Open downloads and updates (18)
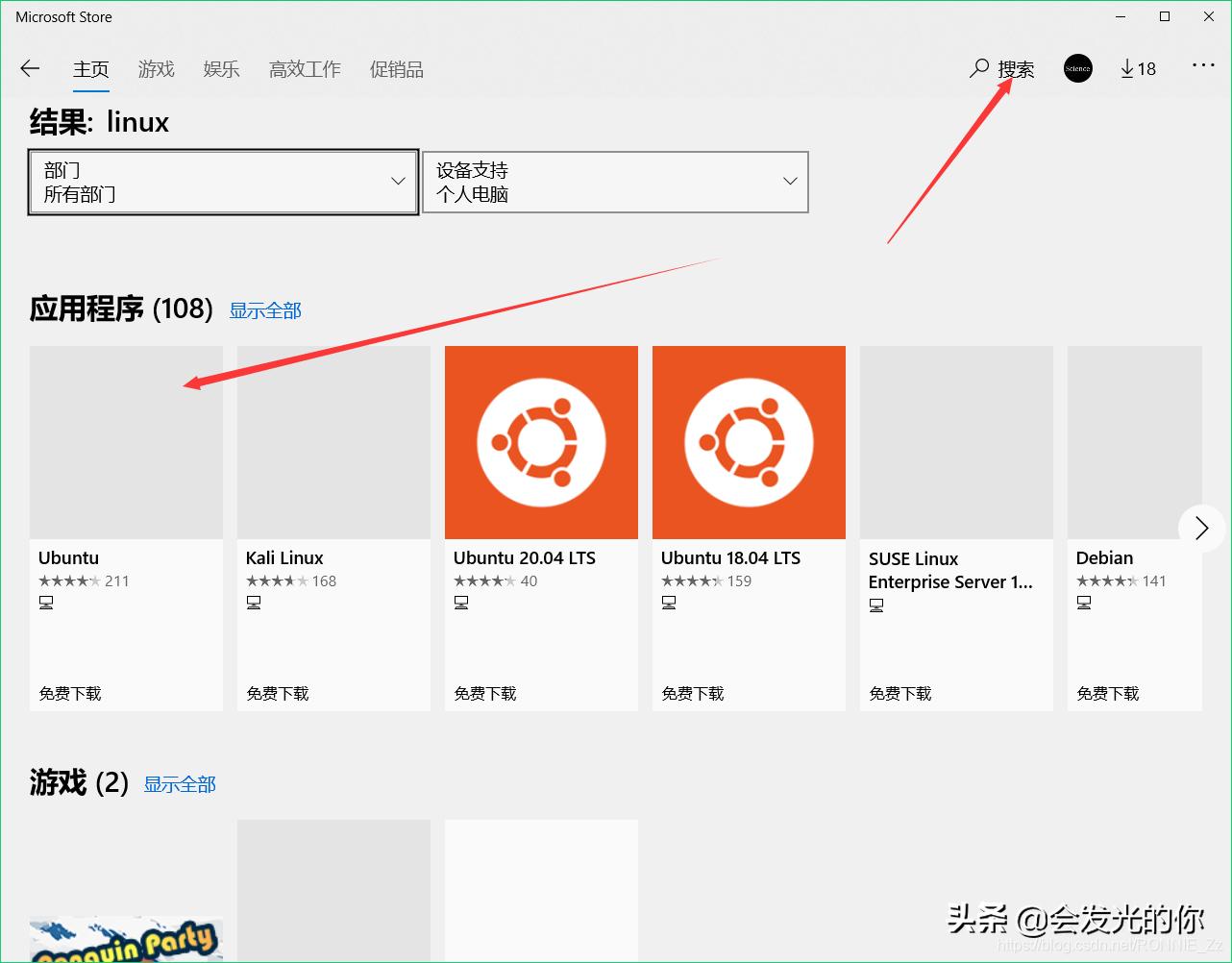Viewport: 1232px width, 963px height. pos(1138,68)
